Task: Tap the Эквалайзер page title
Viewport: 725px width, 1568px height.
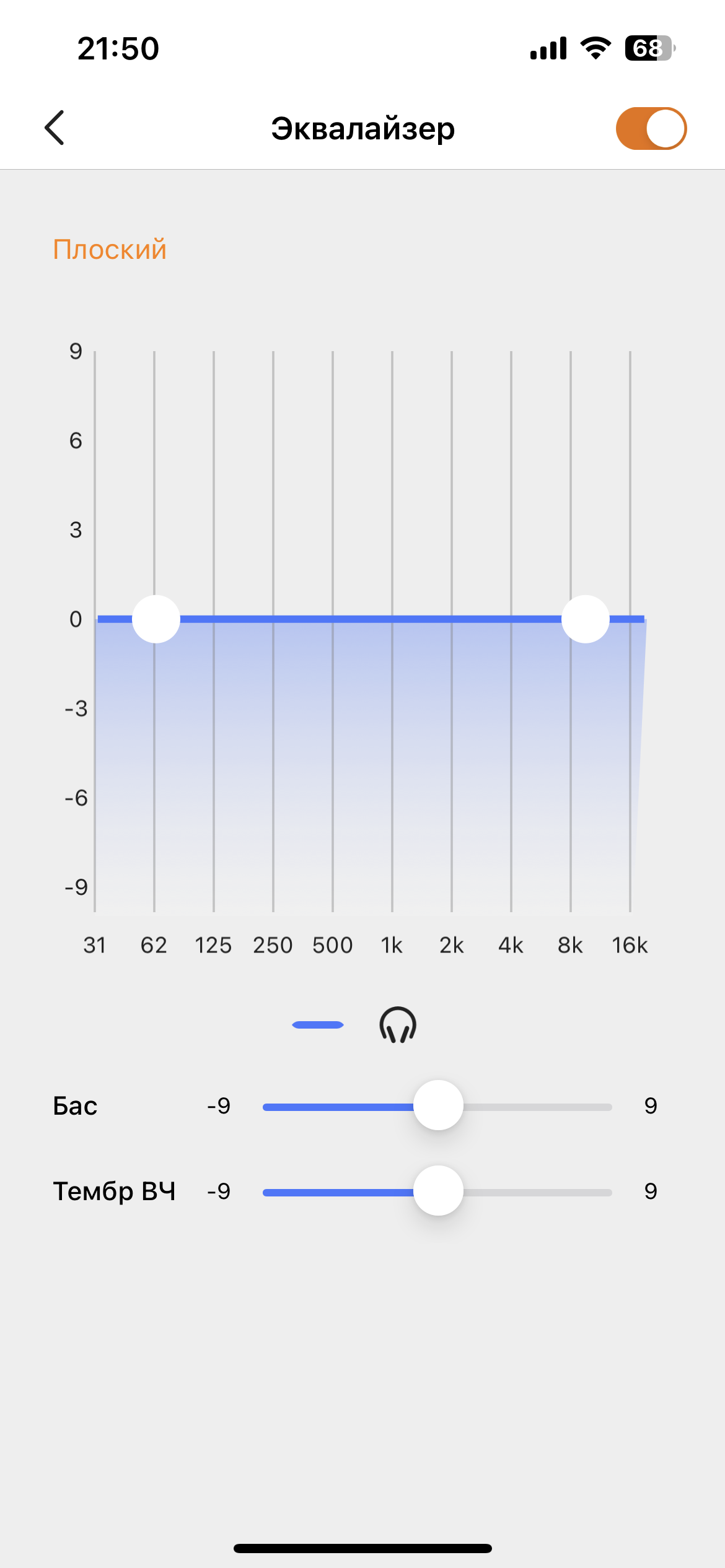Action: (363, 129)
